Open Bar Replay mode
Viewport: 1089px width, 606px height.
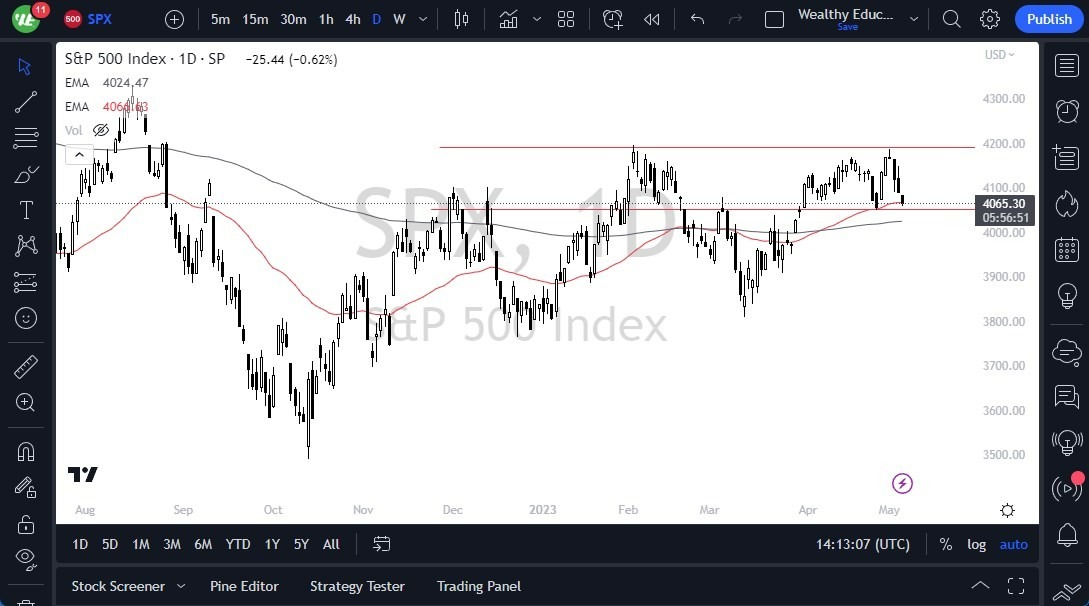point(653,19)
